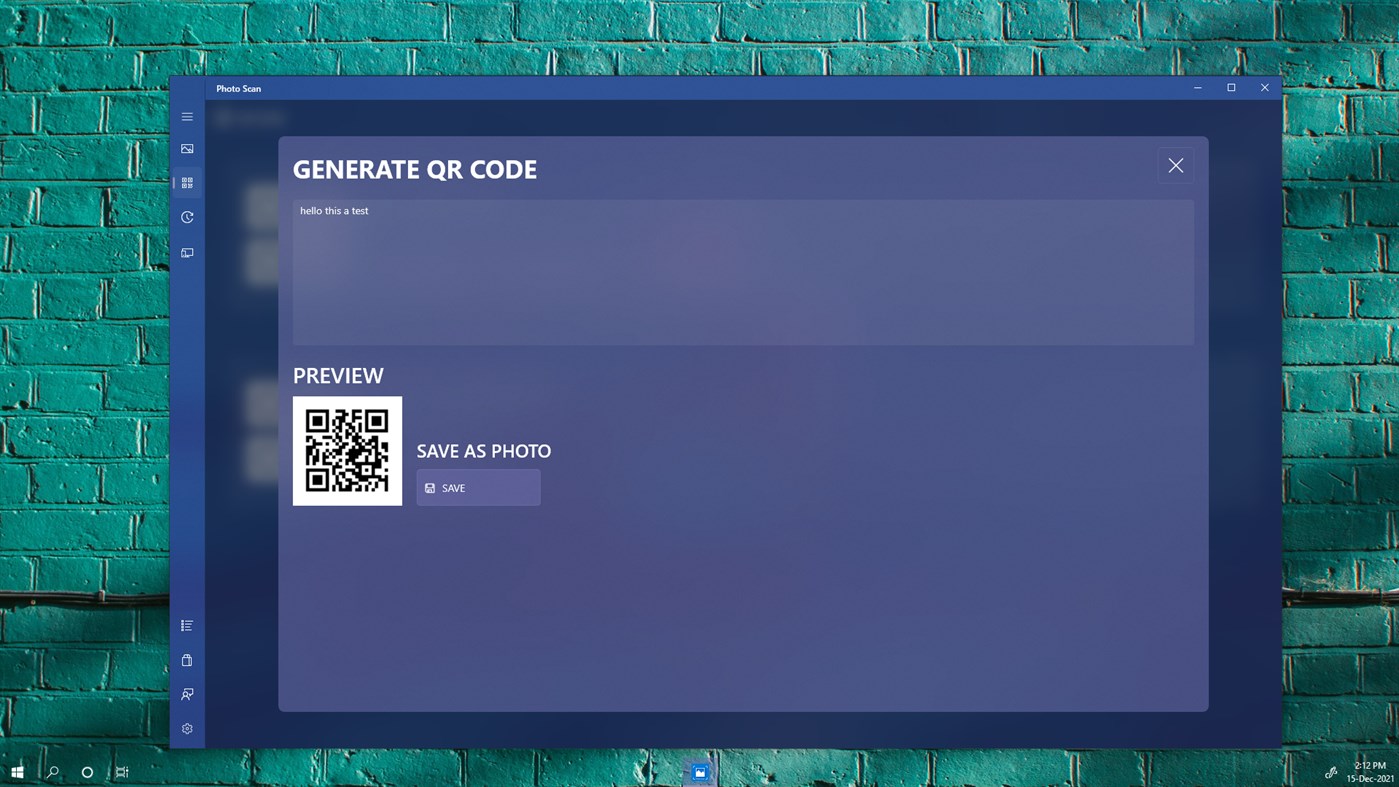This screenshot has width=1399, height=787.
Task: Open Windows Search
Action: (x=53, y=771)
